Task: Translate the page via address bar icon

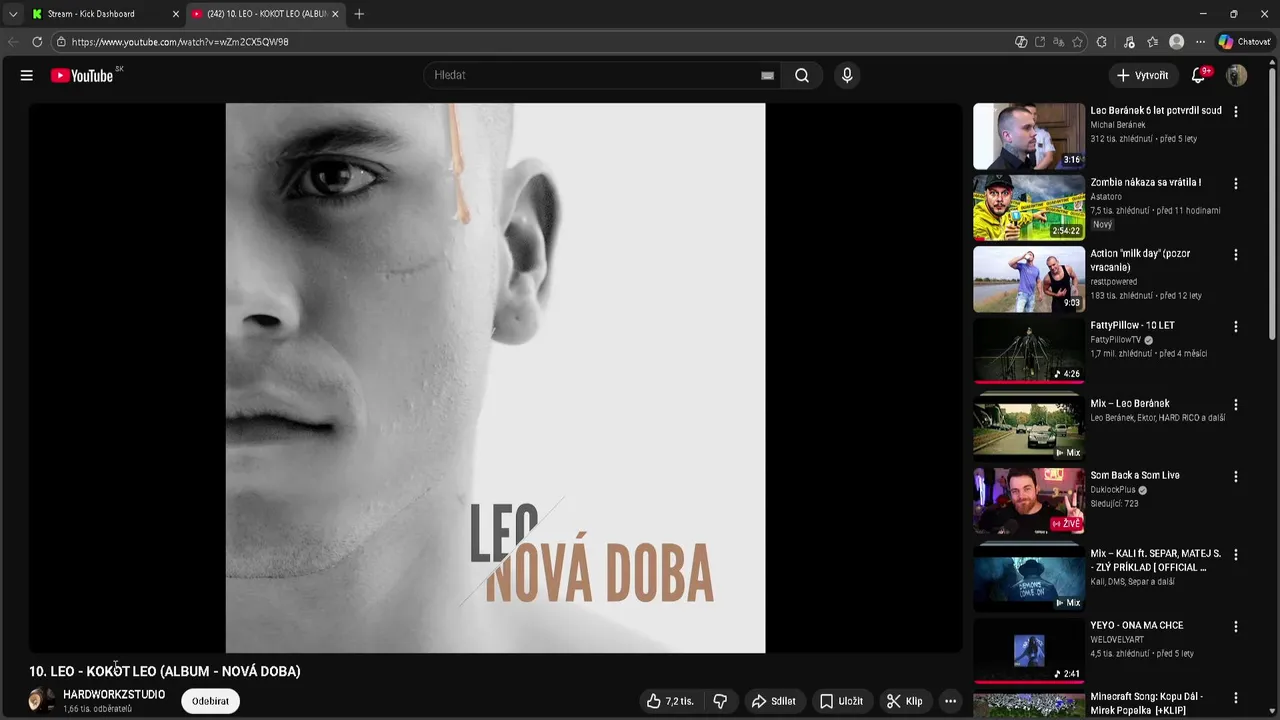Action: (x=1058, y=42)
